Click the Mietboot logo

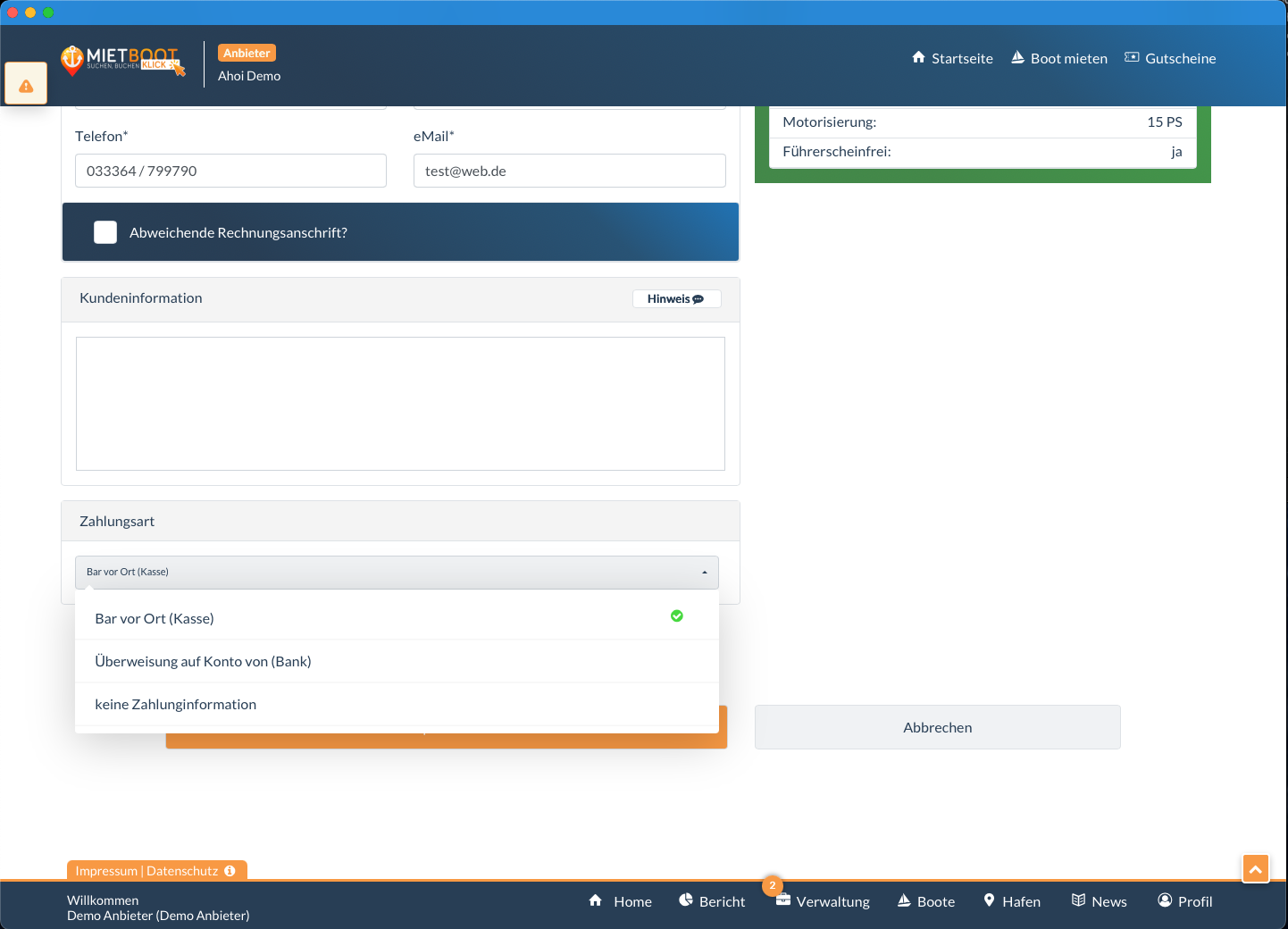tap(122, 61)
